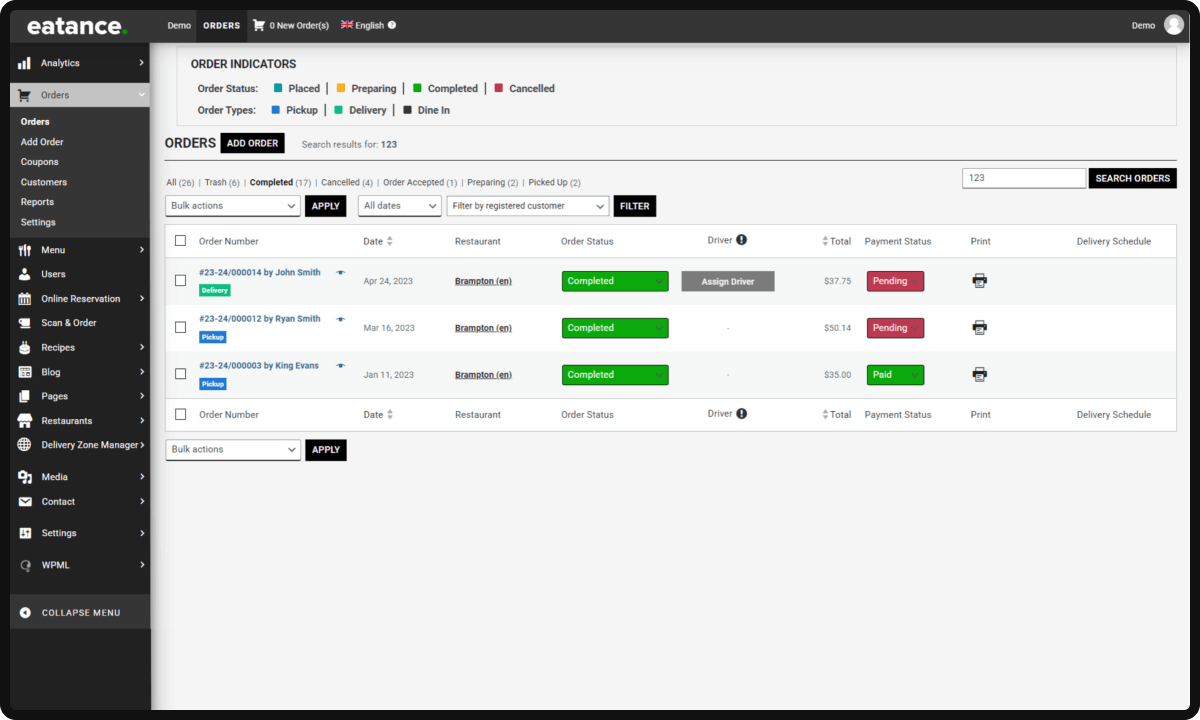View Ryan Smith order via eye icon
The height and width of the screenshot is (720, 1200).
click(x=340, y=319)
